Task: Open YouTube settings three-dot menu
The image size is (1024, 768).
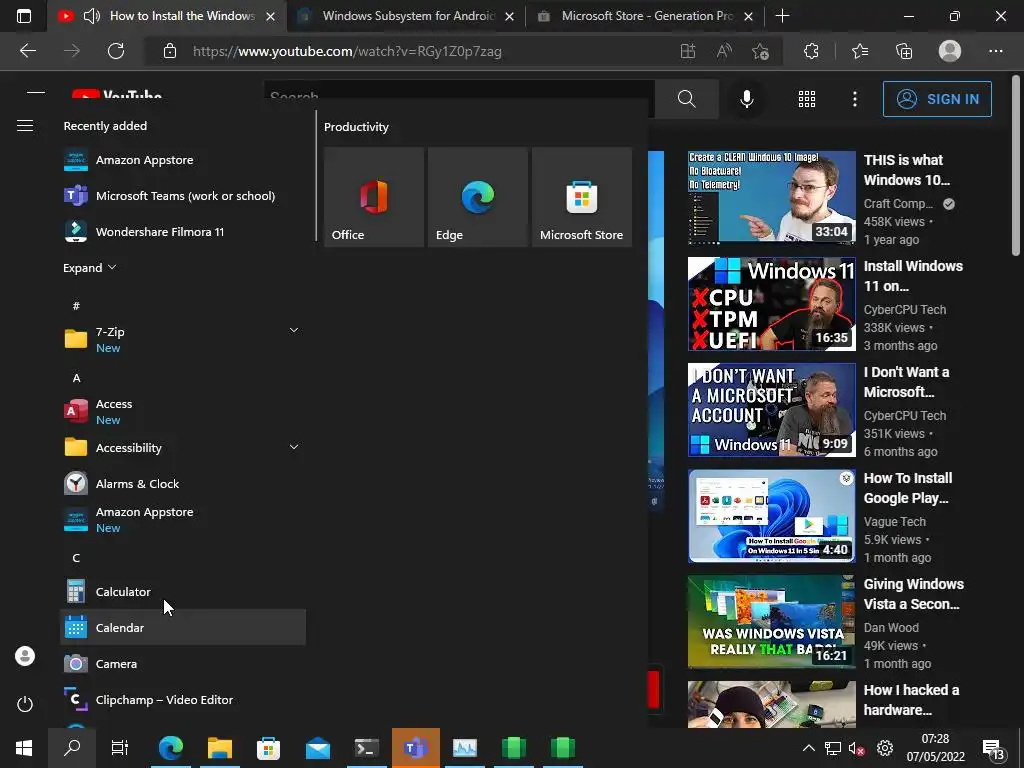Action: tap(854, 99)
